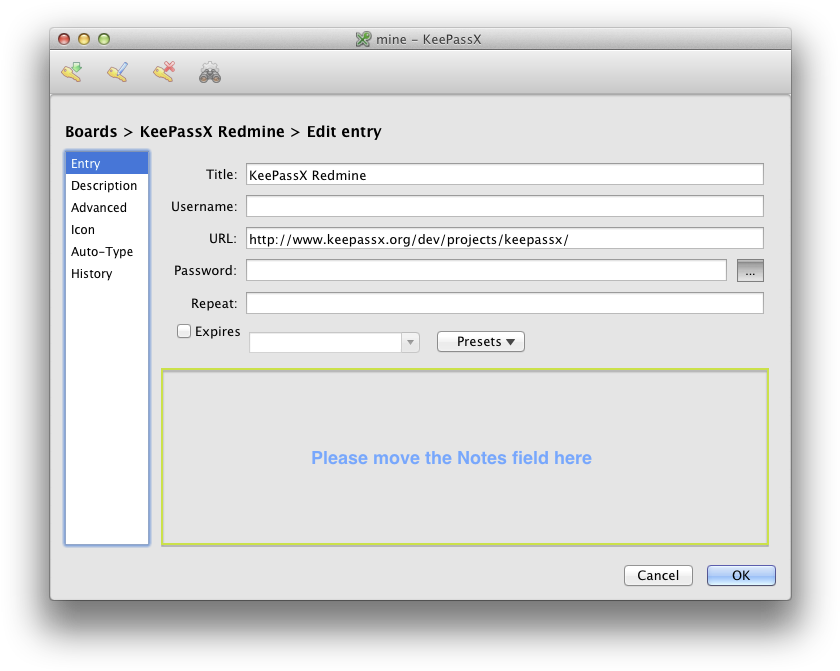Toggle password visibility with '...' button

pos(750,270)
